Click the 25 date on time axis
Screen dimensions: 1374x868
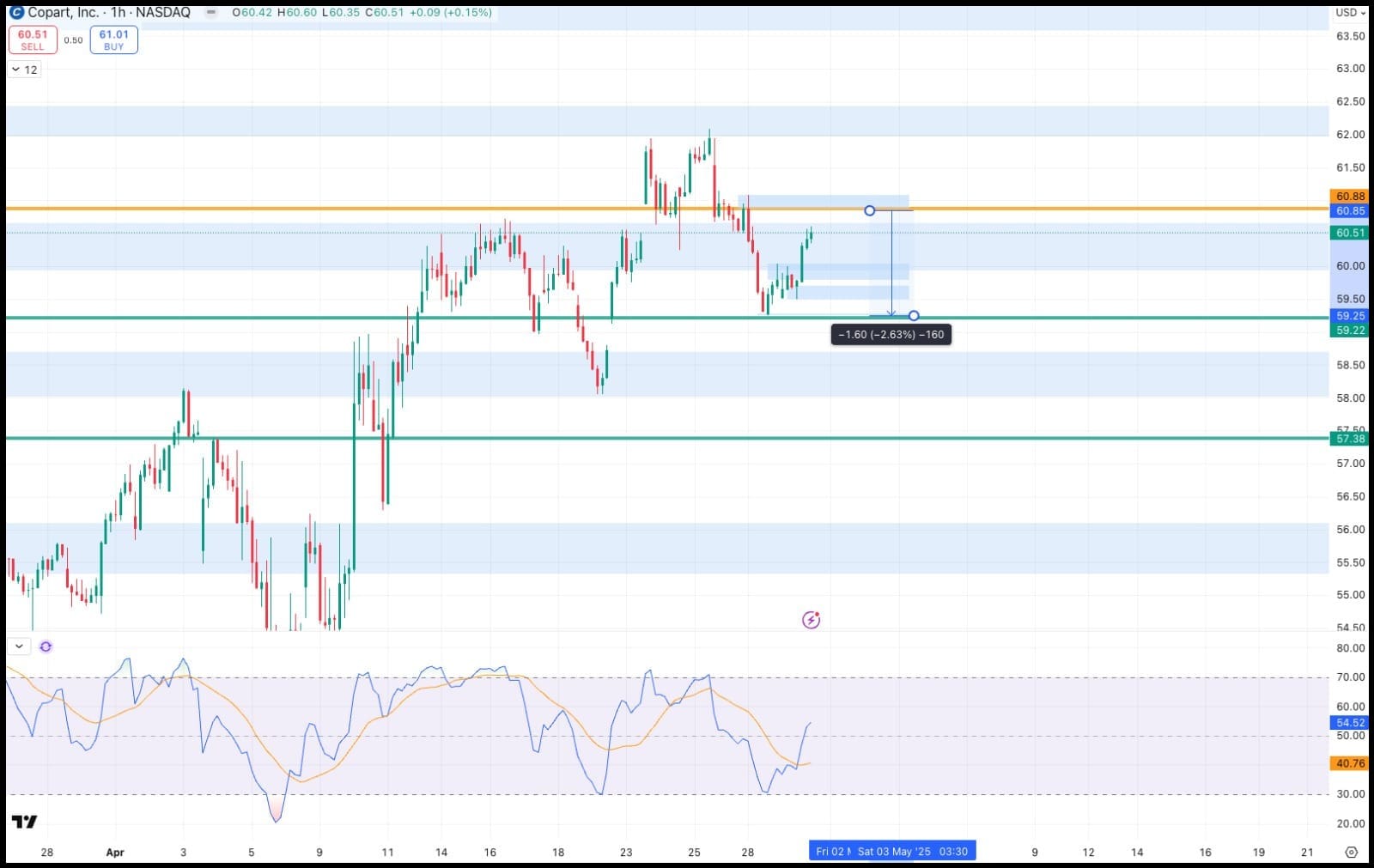click(694, 853)
